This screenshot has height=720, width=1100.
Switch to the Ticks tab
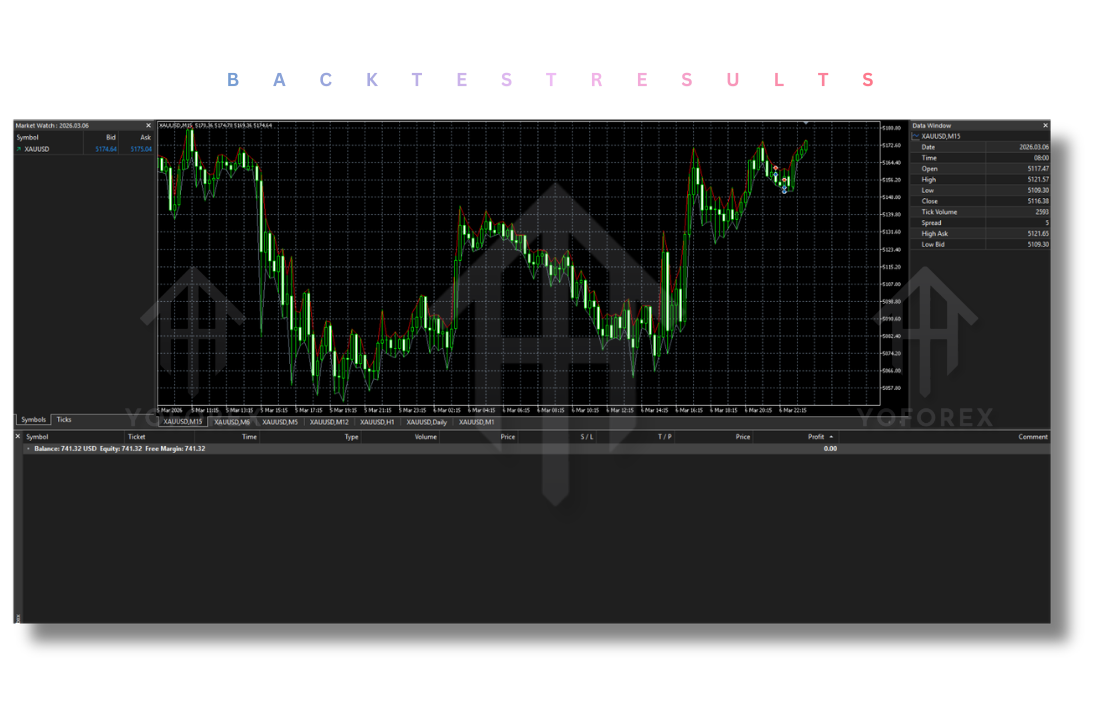[x=64, y=420]
